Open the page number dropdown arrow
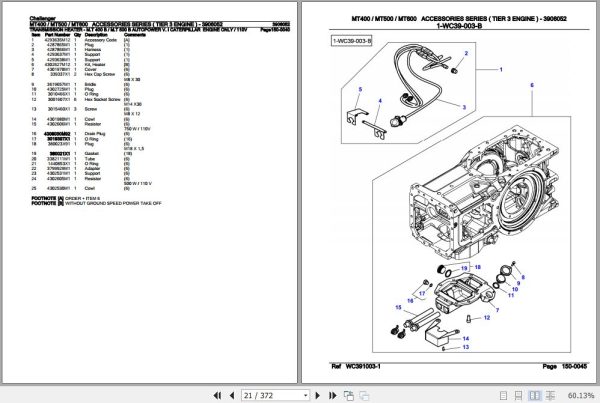Screen dimensions: 600x403 (x=305, y=395)
